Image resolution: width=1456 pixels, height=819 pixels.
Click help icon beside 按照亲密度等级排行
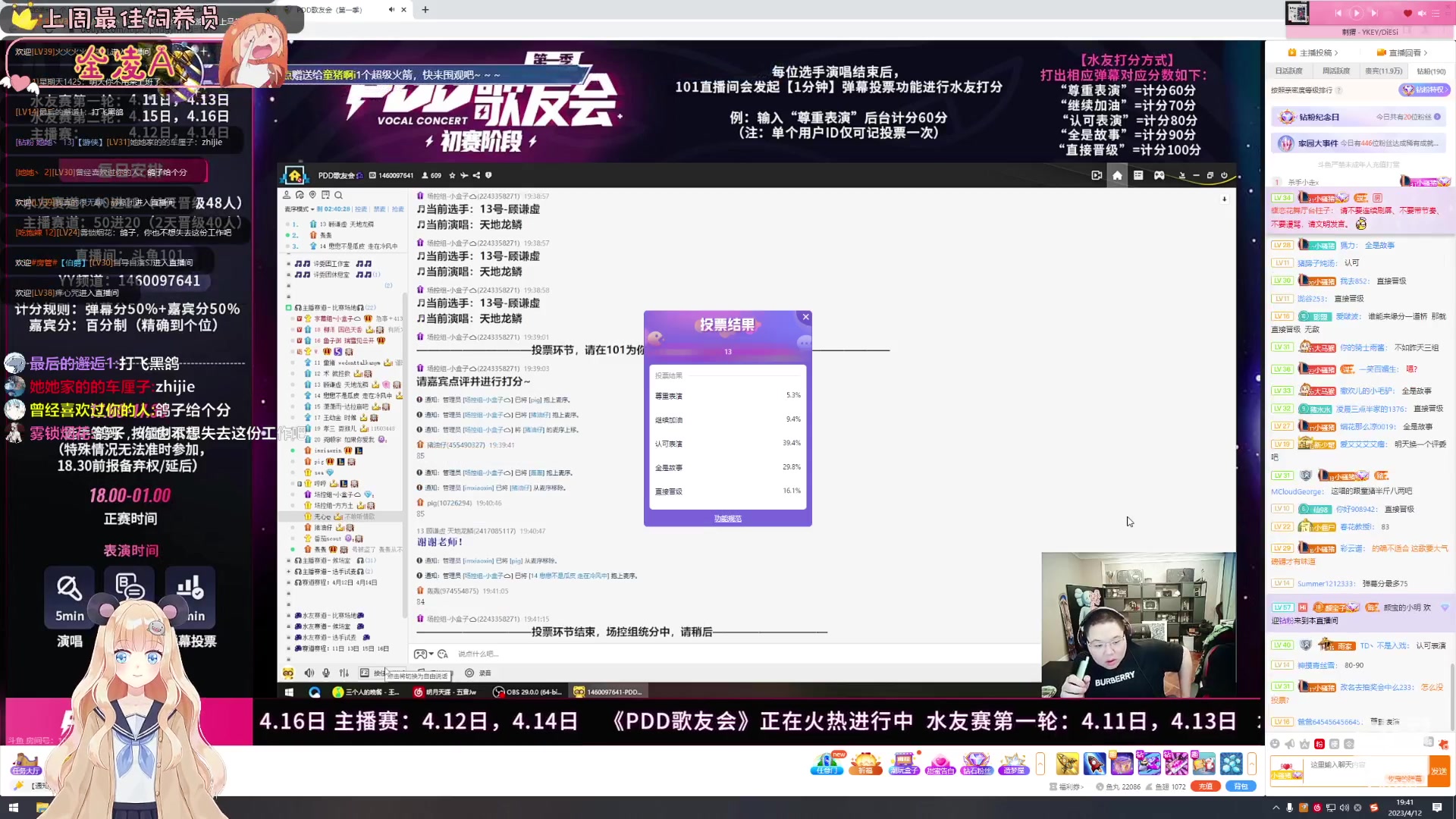(x=1338, y=90)
